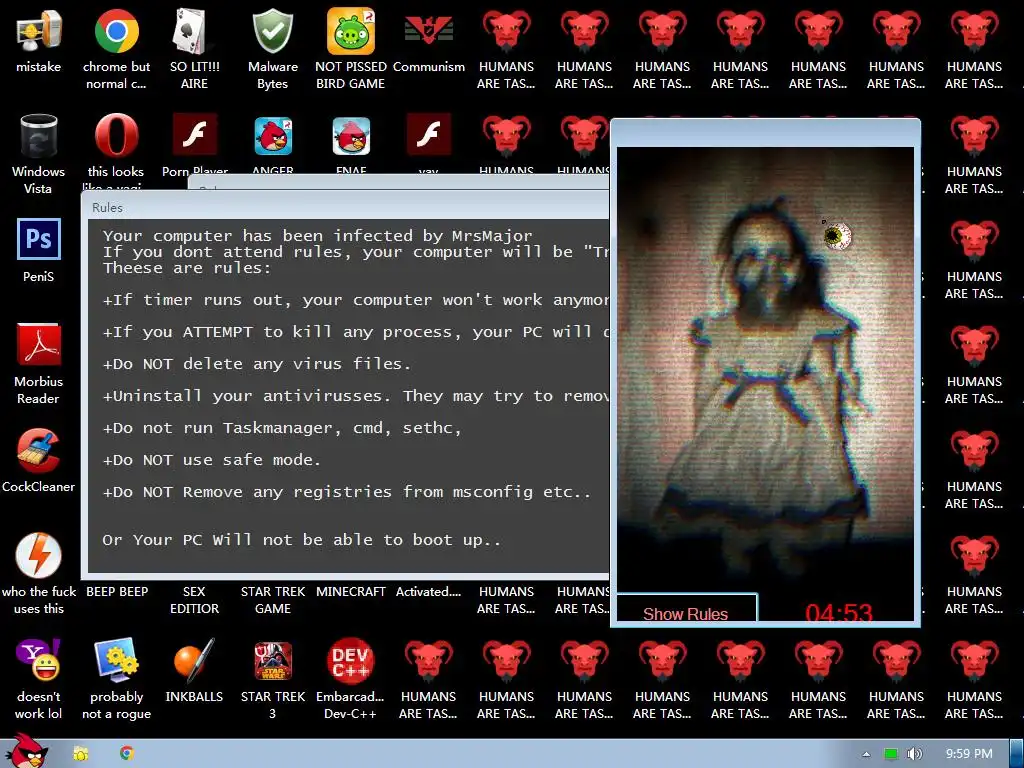This screenshot has width=1024, height=768.
Task: Open the 'FNAF' Angry Birds icon
Action: pos(351,136)
